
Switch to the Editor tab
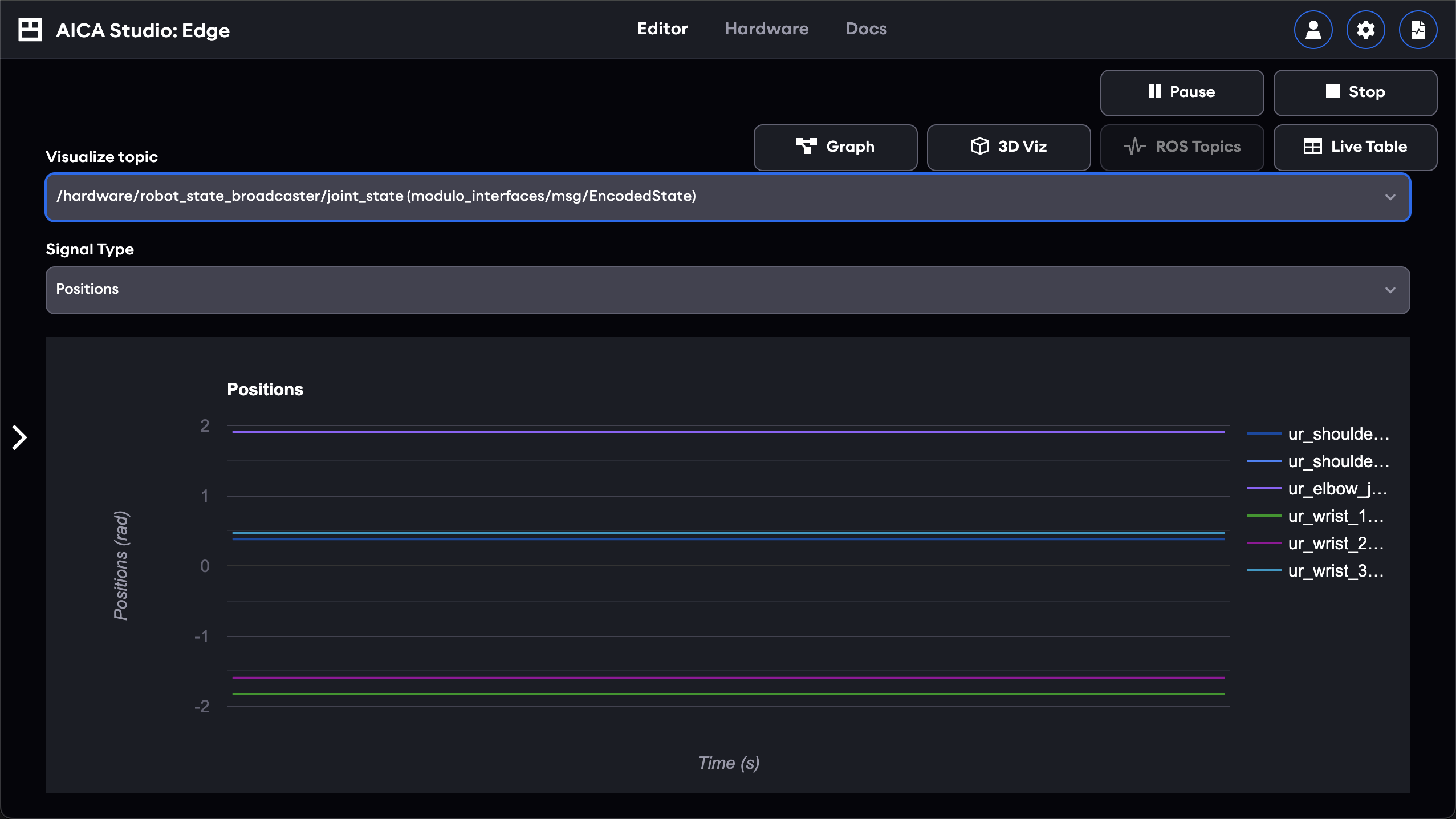[x=662, y=29]
